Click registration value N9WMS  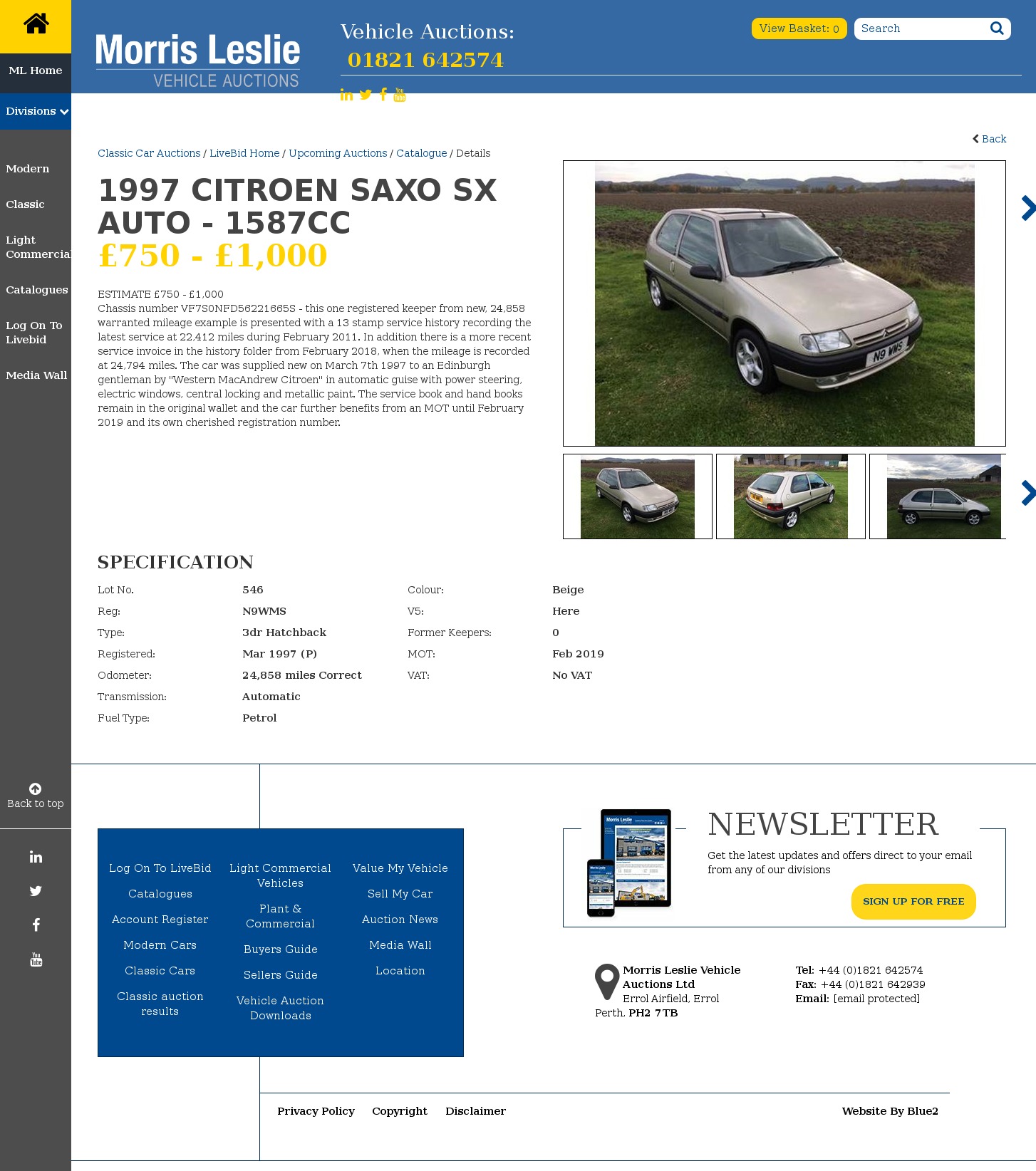click(x=264, y=611)
